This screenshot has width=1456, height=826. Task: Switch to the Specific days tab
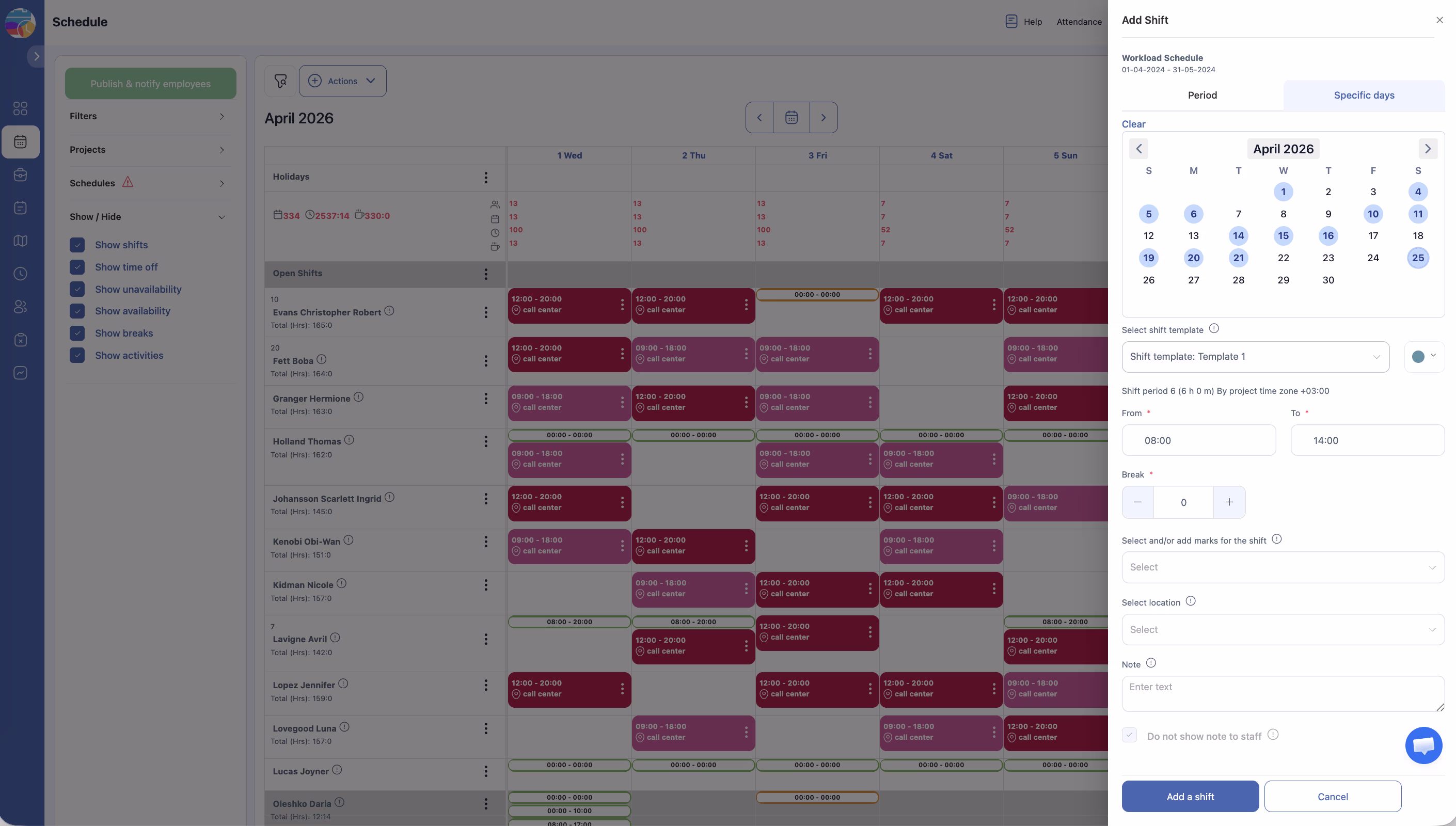tap(1364, 96)
